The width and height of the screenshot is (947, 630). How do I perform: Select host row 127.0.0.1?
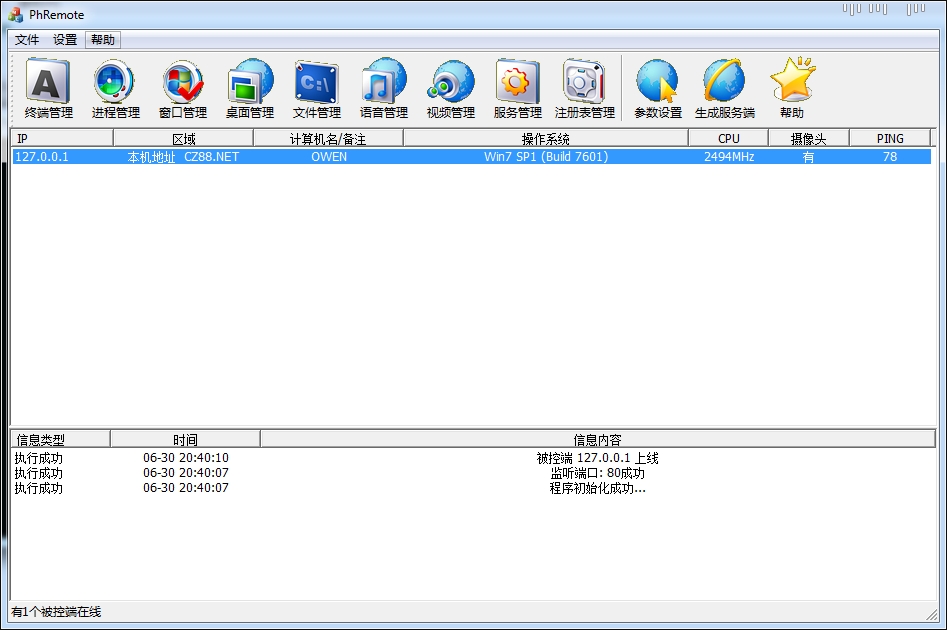(472, 156)
